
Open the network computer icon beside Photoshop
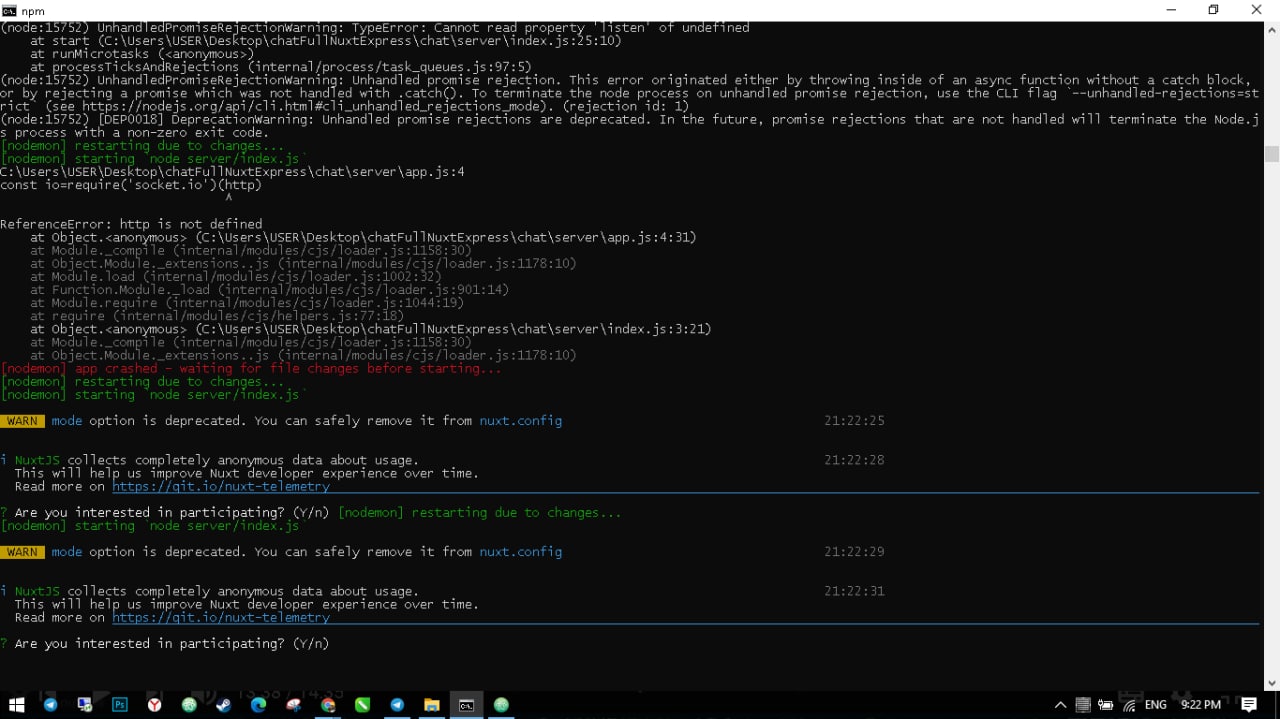click(x=85, y=705)
